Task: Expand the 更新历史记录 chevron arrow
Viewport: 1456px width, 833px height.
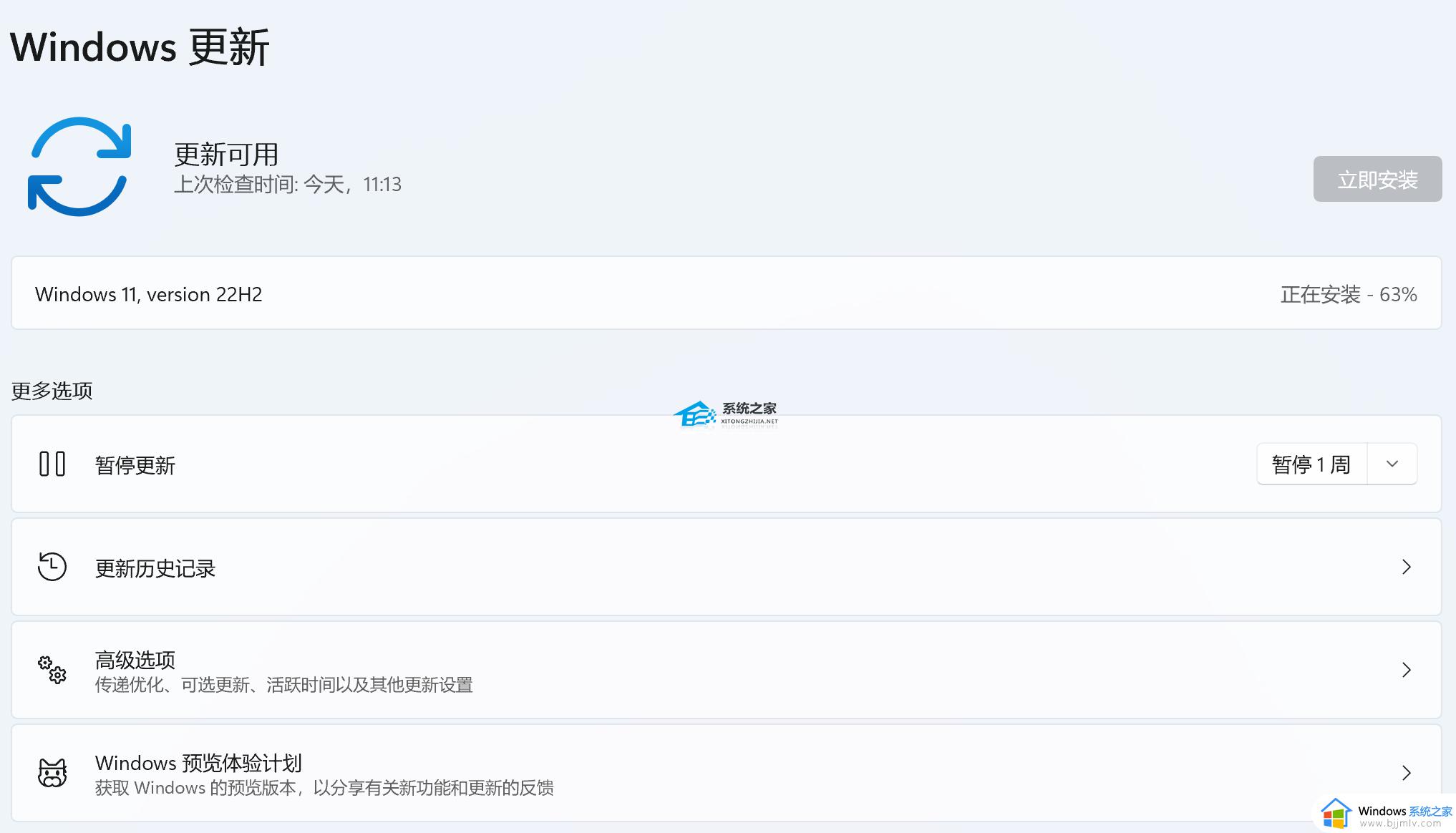Action: coord(1407,567)
